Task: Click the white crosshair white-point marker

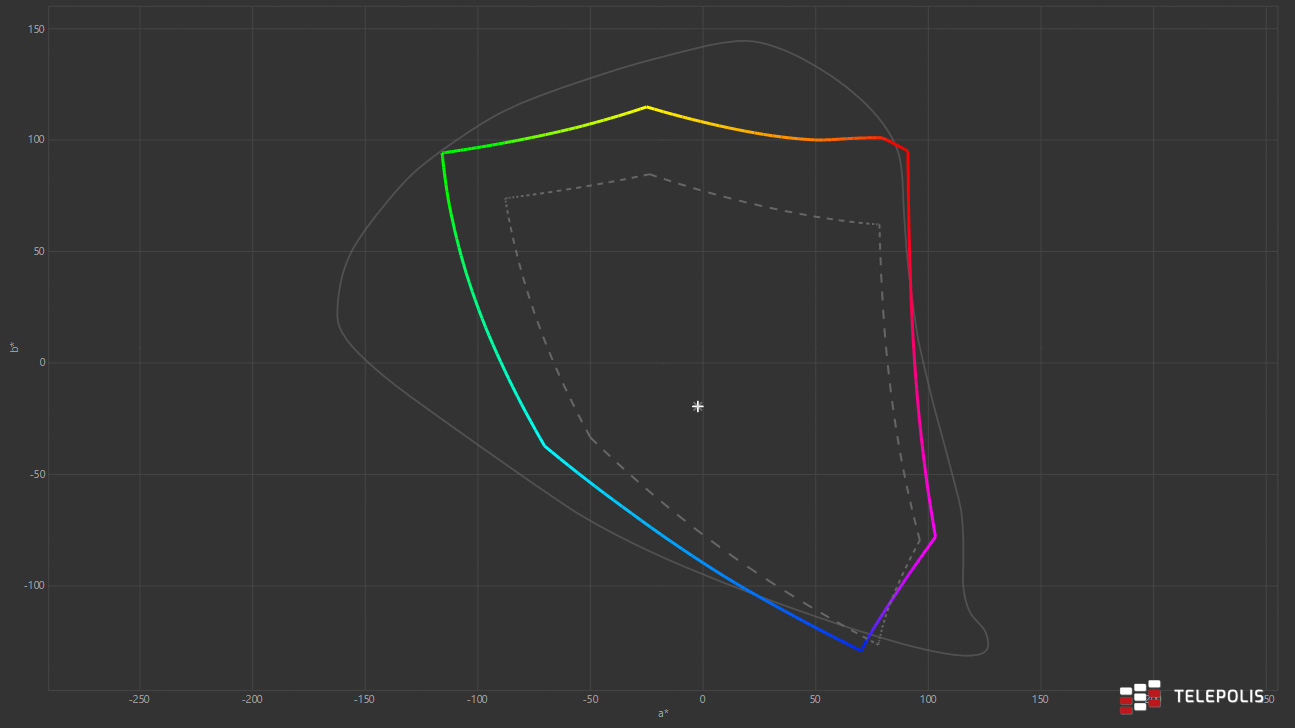Action: pos(698,406)
